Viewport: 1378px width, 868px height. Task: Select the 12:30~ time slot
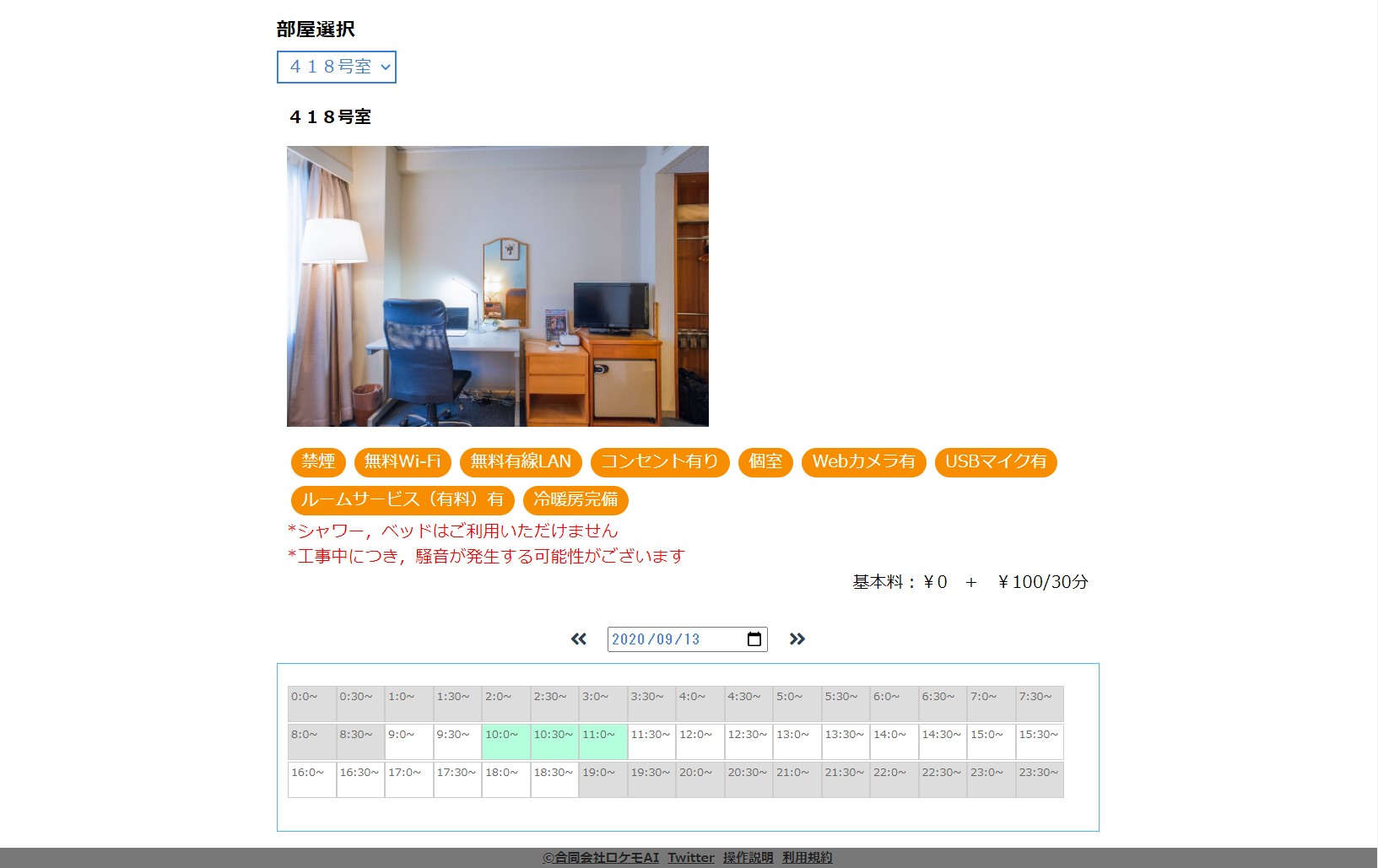(748, 742)
